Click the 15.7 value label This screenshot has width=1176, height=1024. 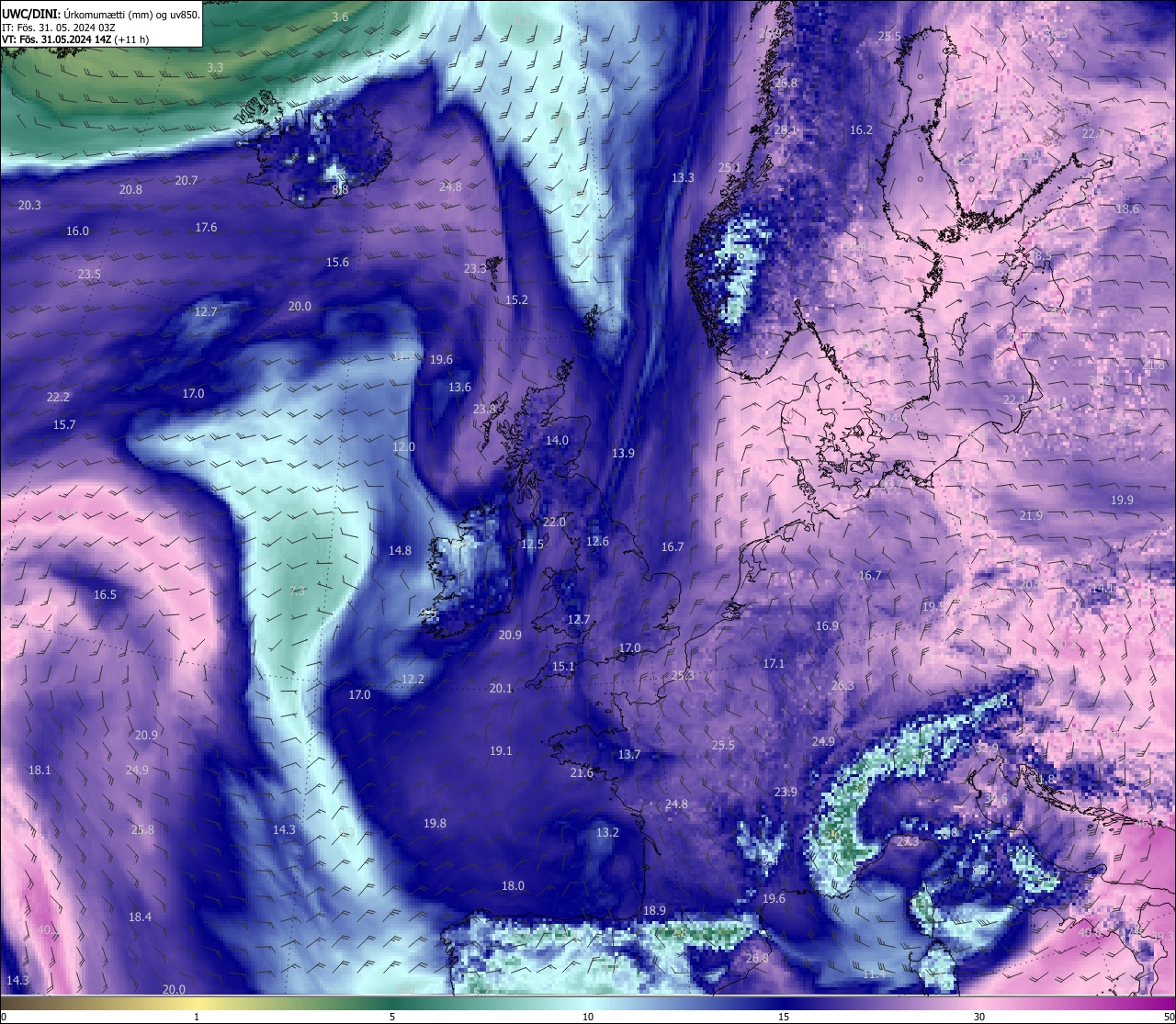(x=64, y=424)
